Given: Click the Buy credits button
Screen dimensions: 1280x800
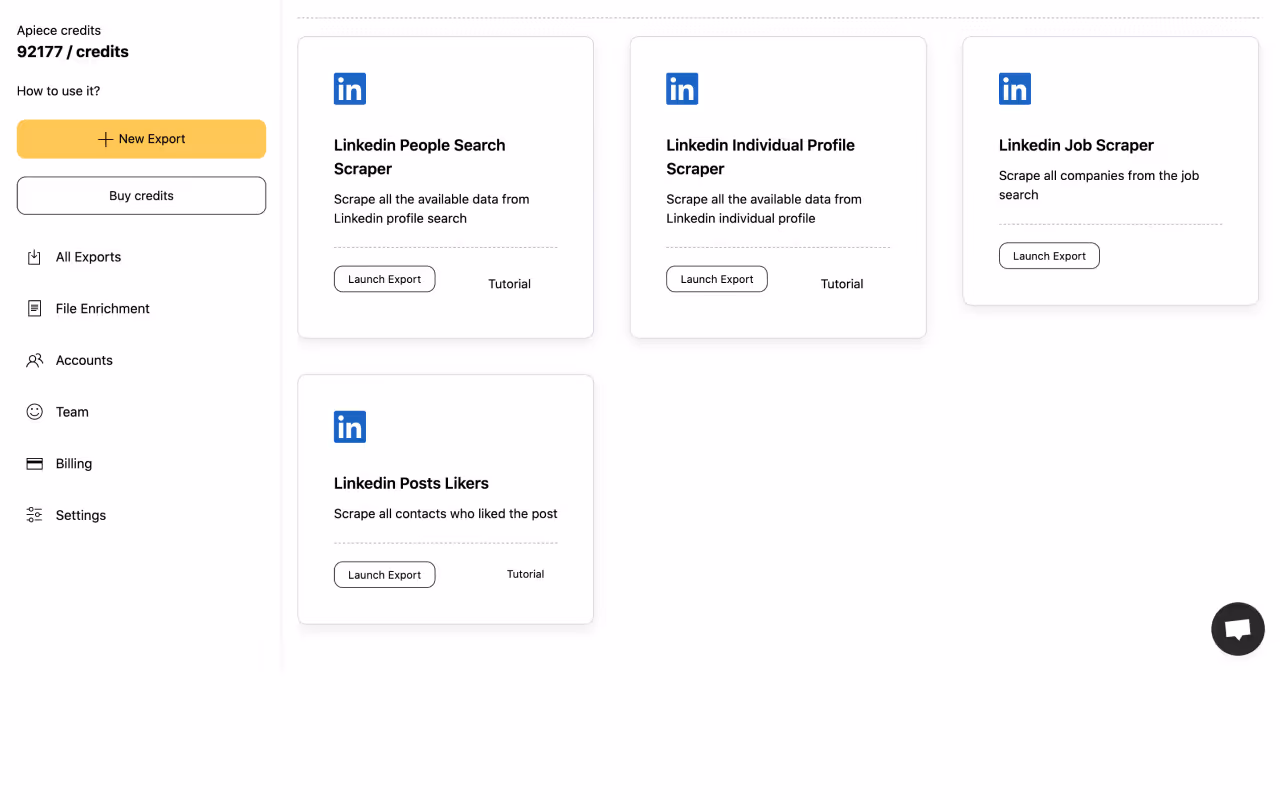Looking at the screenshot, I should coord(141,196).
